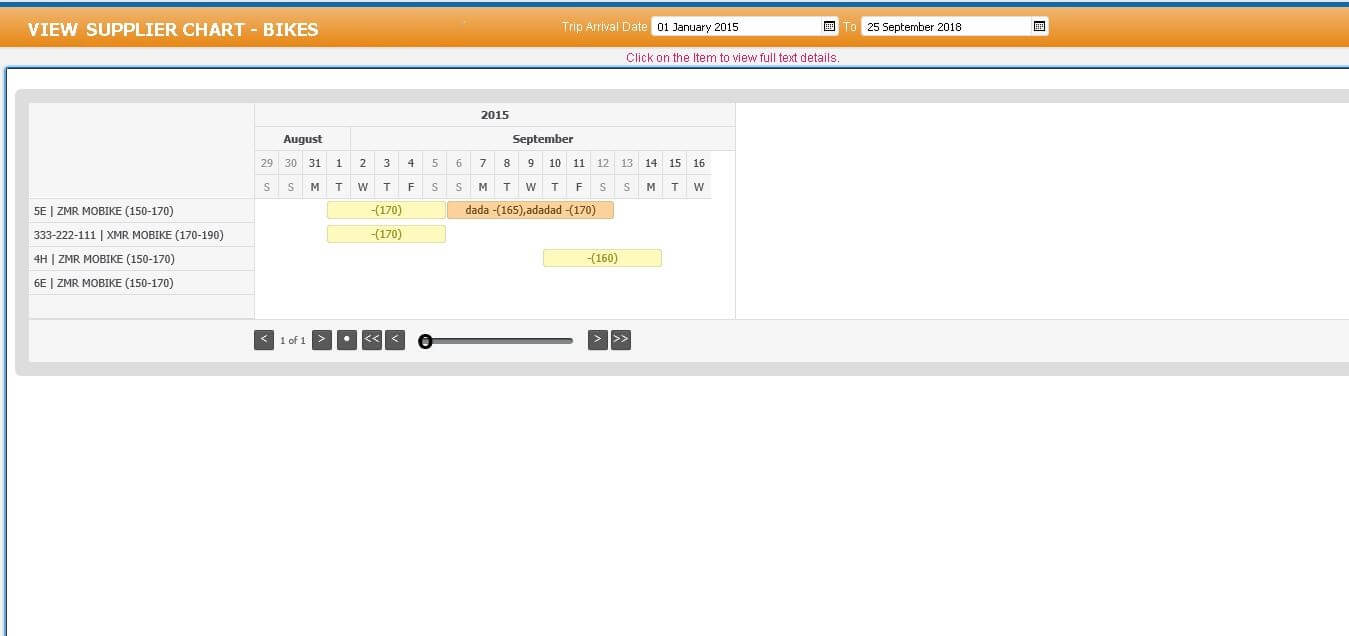Image resolution: width=1349 pixels, height=636 pixels.
Task: Open the orange 'dada -(165),adadad -(170)' booking
Action: click(530, 210)
